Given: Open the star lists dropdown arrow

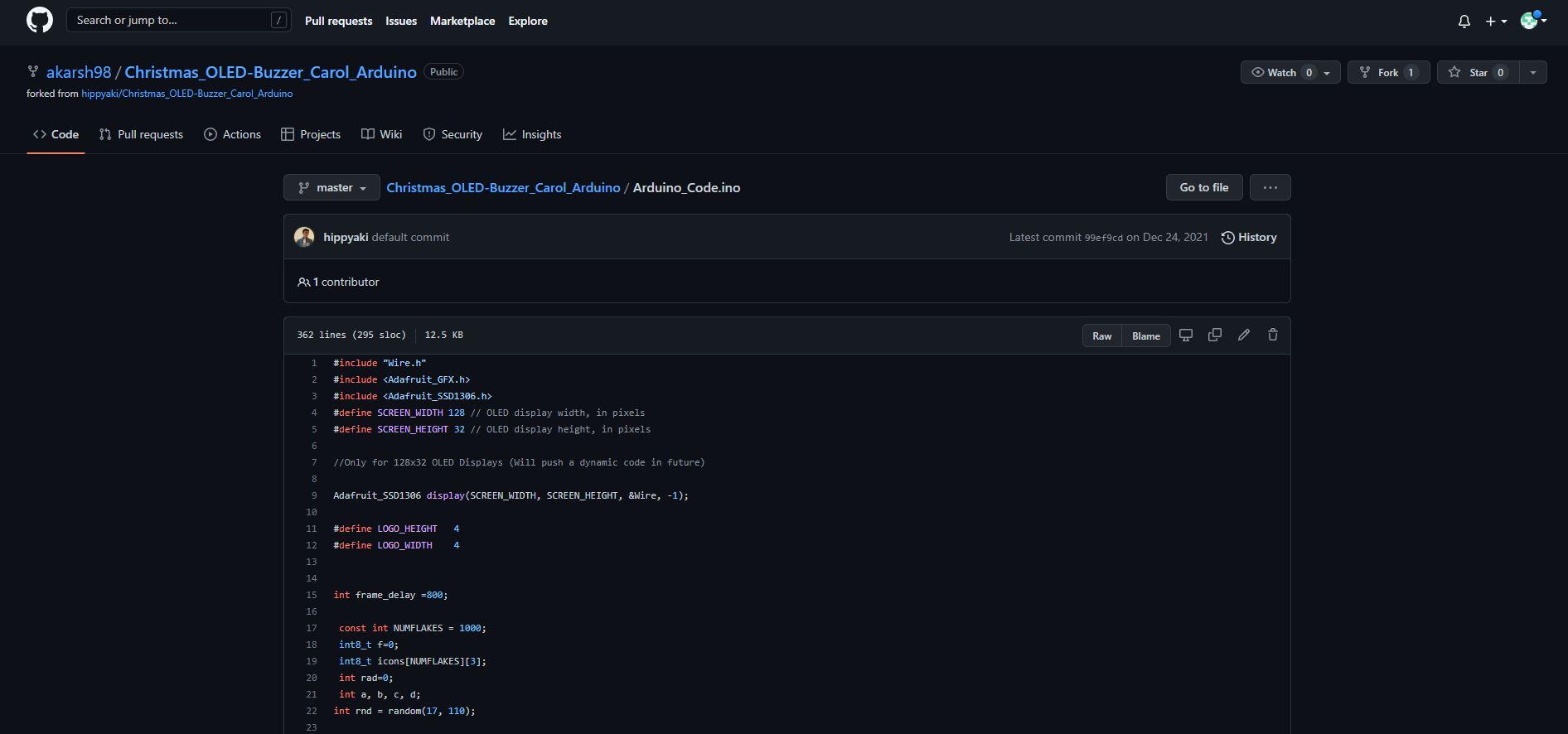Looking at the screenshot, I should (x=1532, y=73).
